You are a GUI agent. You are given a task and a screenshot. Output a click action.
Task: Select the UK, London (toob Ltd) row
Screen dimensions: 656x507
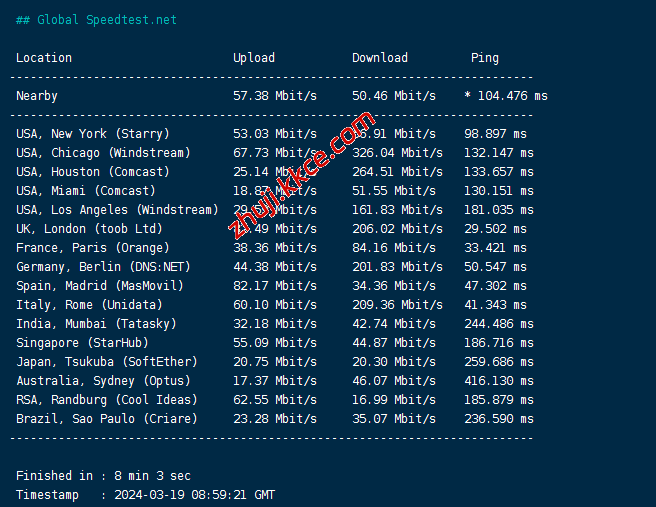pyautogui.click(x=89, y=229)
